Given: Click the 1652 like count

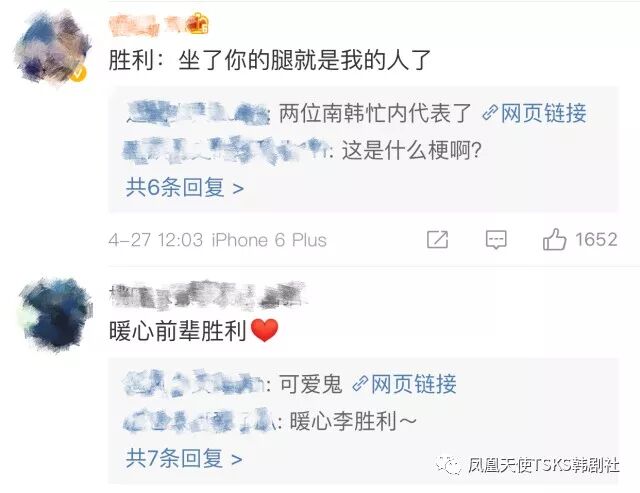Looking at the screenshot, I should [x=596, y=240].
